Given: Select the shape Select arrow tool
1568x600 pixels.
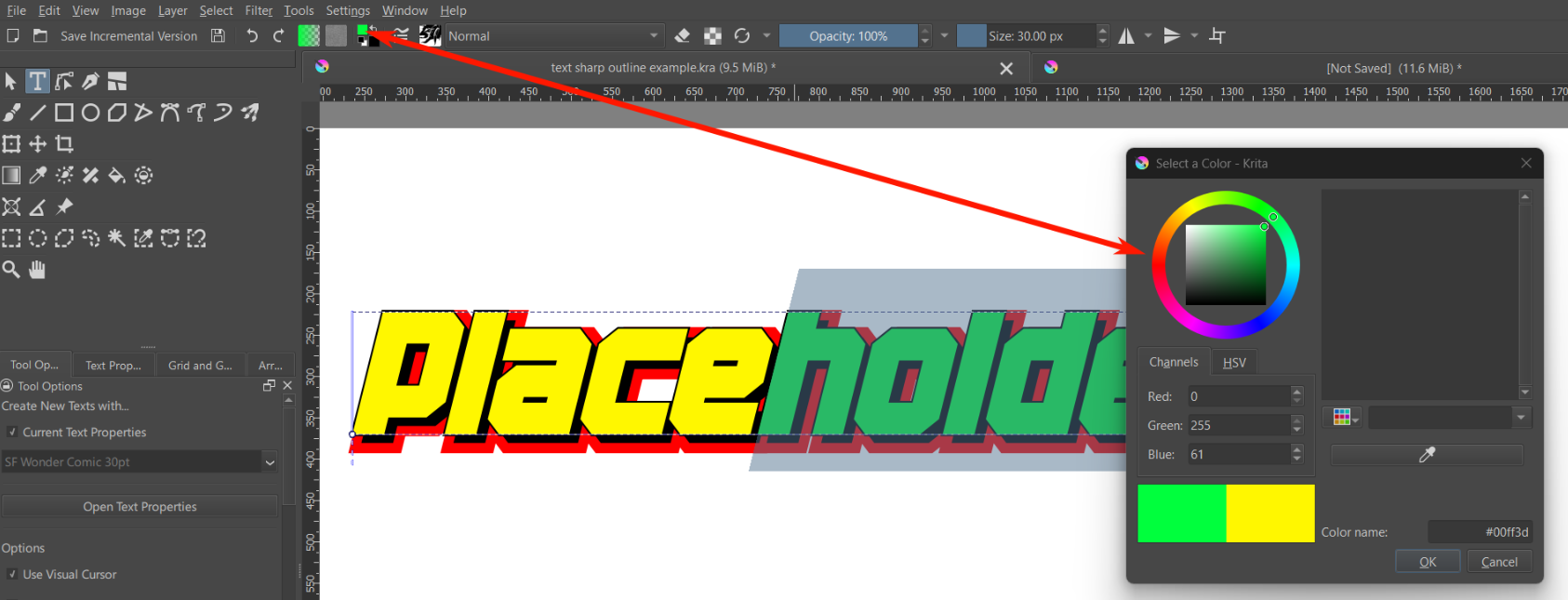Looking at the screenshot, I should click(x=11, y=82).
